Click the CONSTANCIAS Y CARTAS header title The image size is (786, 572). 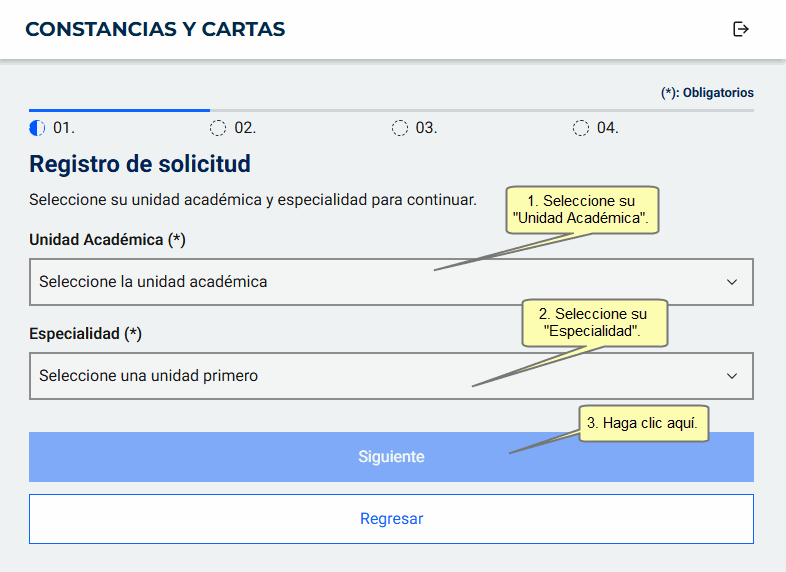tap(155, 29)
